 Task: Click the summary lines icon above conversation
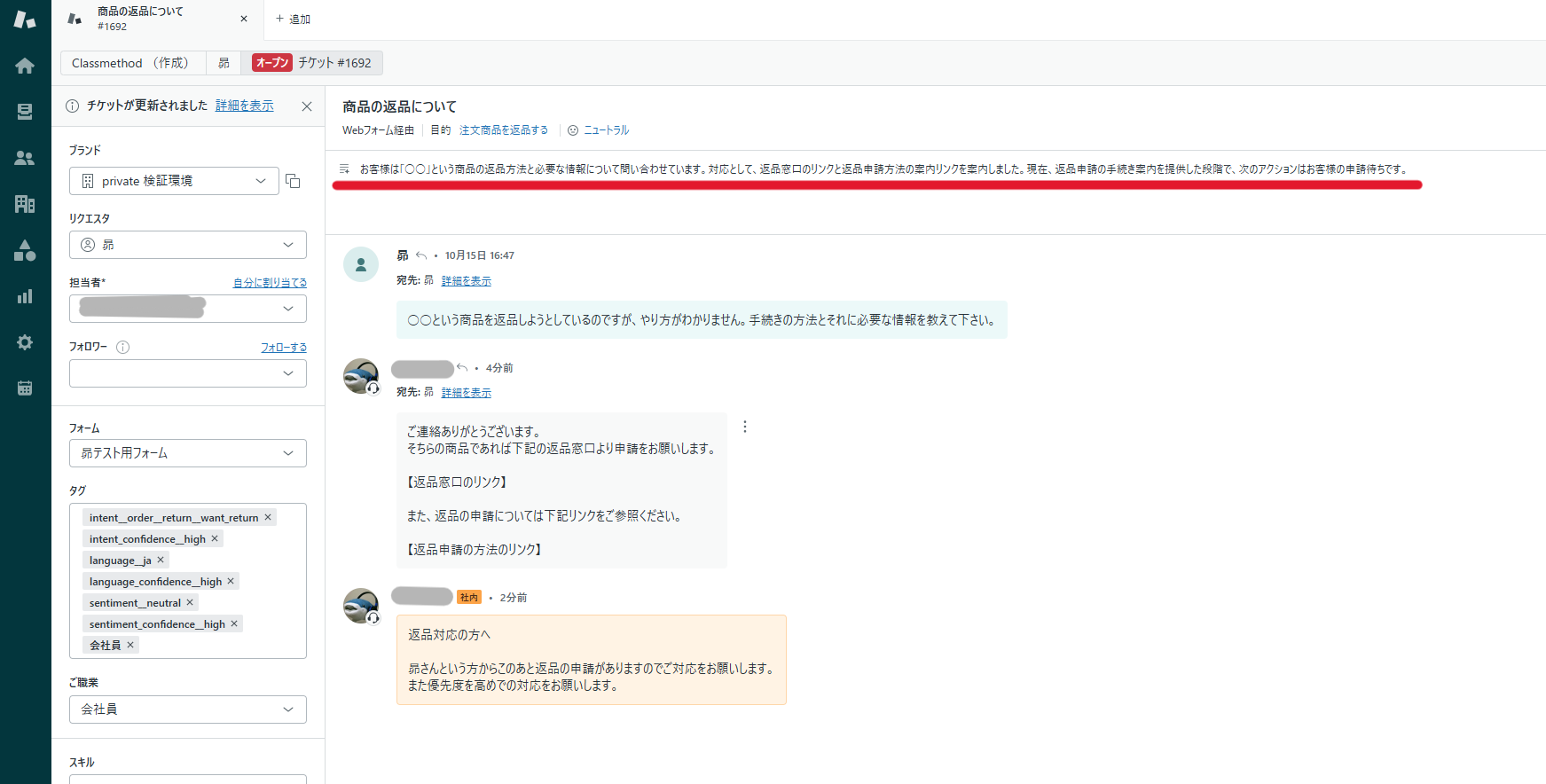(x=344, y=169)
